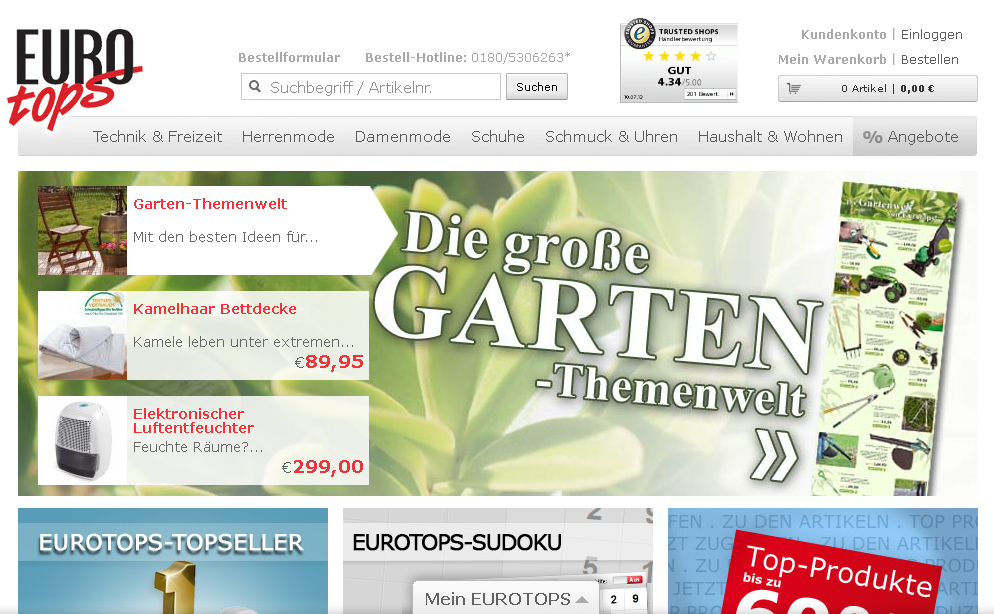The image size is (994, 614).
Task: Open the Bestellformular link
Action: coord(289,58)
